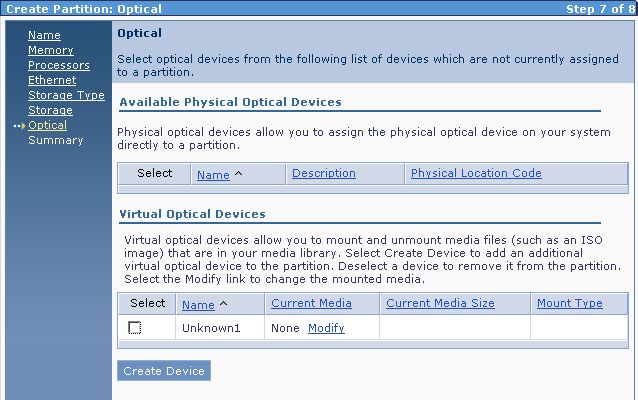Open the Storage Type step
638x400 pixels.
(x=66, y=96)
